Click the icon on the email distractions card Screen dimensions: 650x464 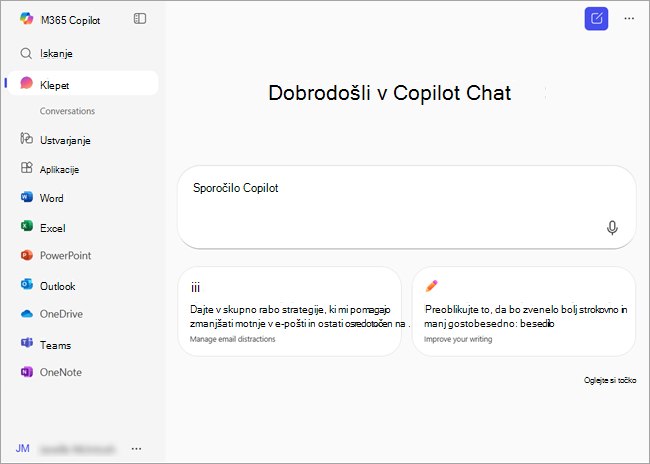pyautogui.click(x=195, y=287)
